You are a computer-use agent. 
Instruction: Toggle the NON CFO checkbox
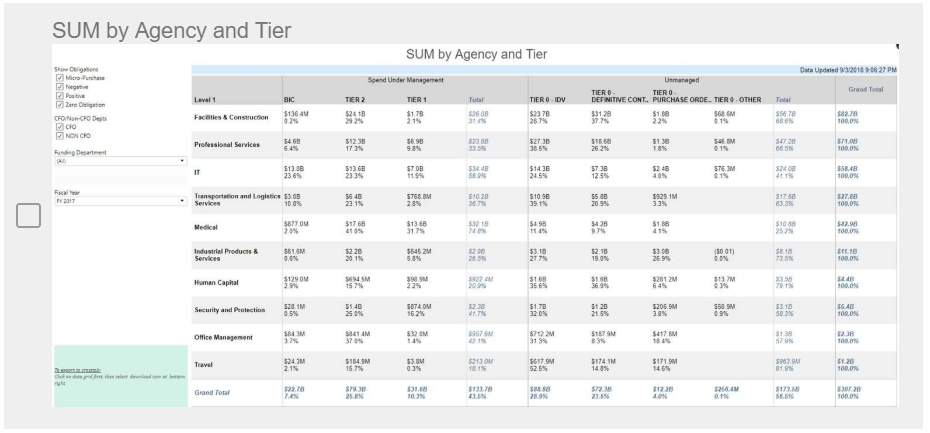tap(61, 136)
